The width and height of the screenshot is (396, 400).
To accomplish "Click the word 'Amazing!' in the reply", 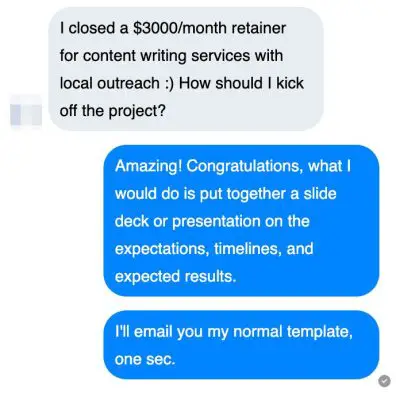I will click(x=149, y=166).
